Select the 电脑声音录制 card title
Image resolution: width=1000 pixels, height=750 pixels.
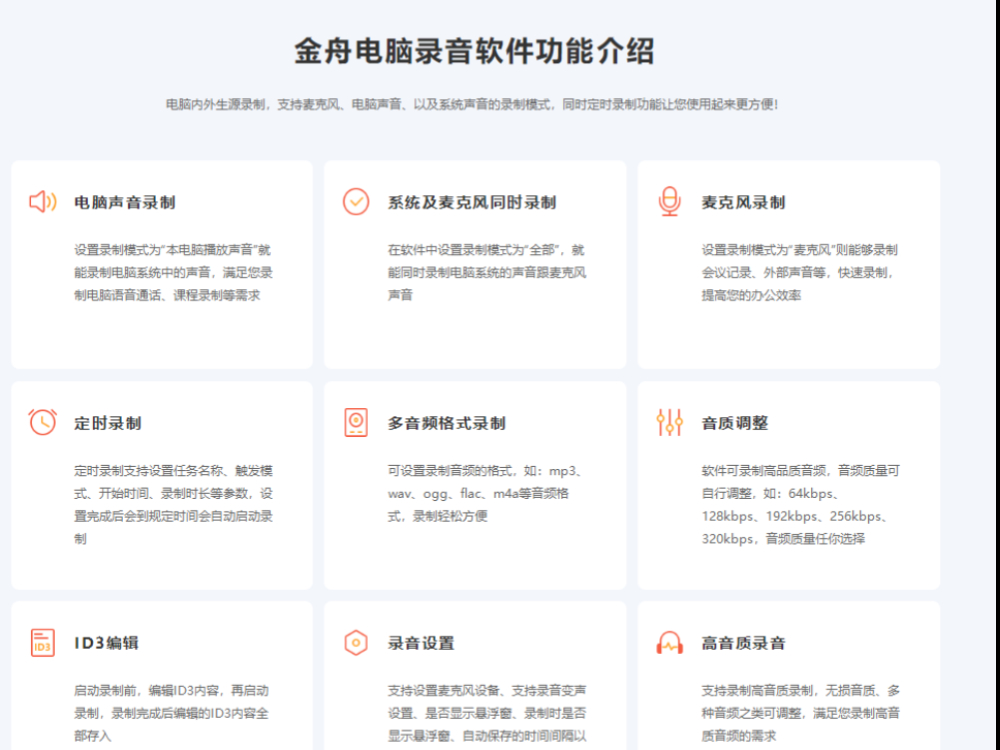click(124, 203)
